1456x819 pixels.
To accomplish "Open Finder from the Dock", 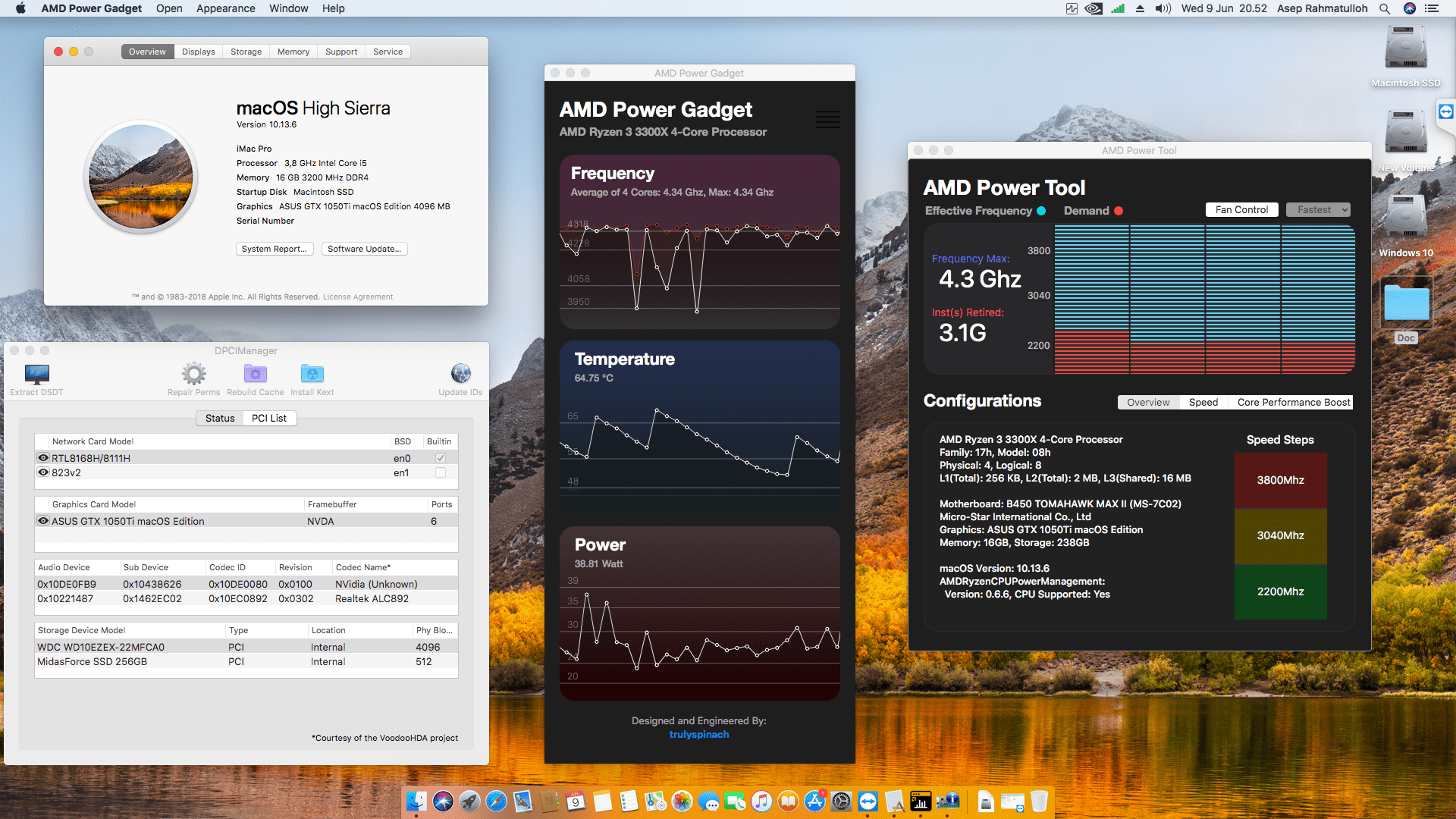I will click(x=416, y=801).
